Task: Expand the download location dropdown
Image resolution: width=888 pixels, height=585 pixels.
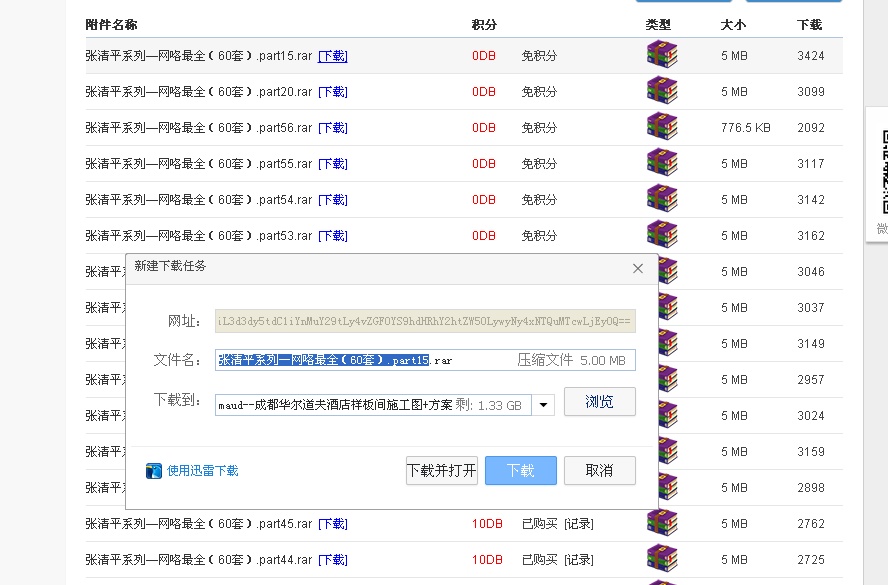Action: [x=543, y=405]
